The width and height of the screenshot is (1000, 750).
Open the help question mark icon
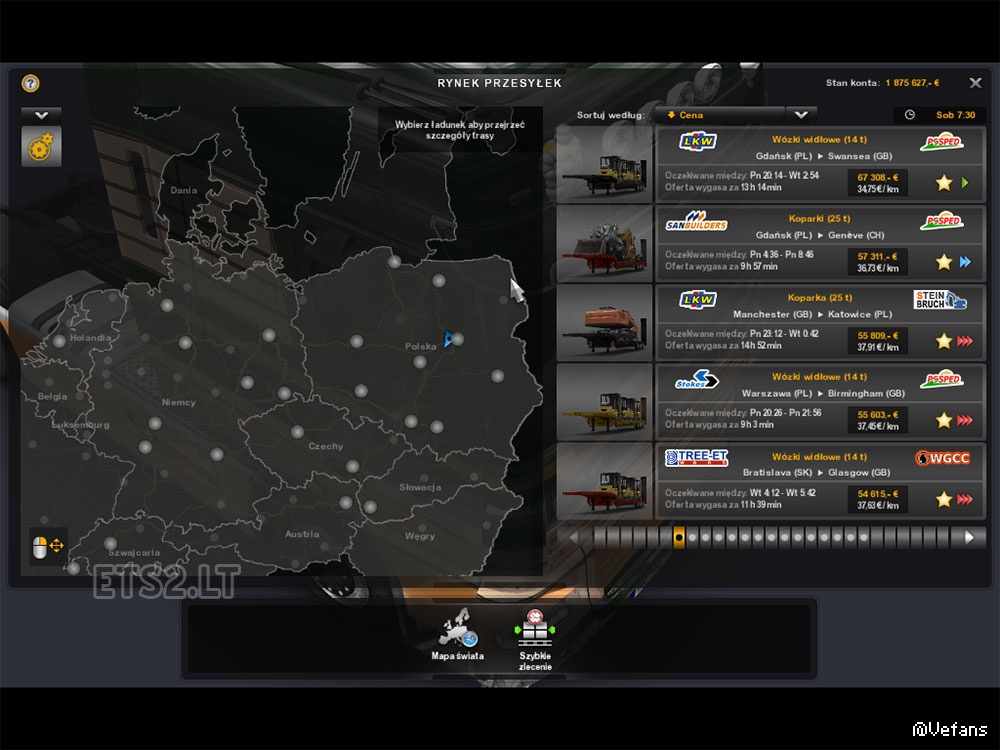pyautogui.click(x=30, y=84)
